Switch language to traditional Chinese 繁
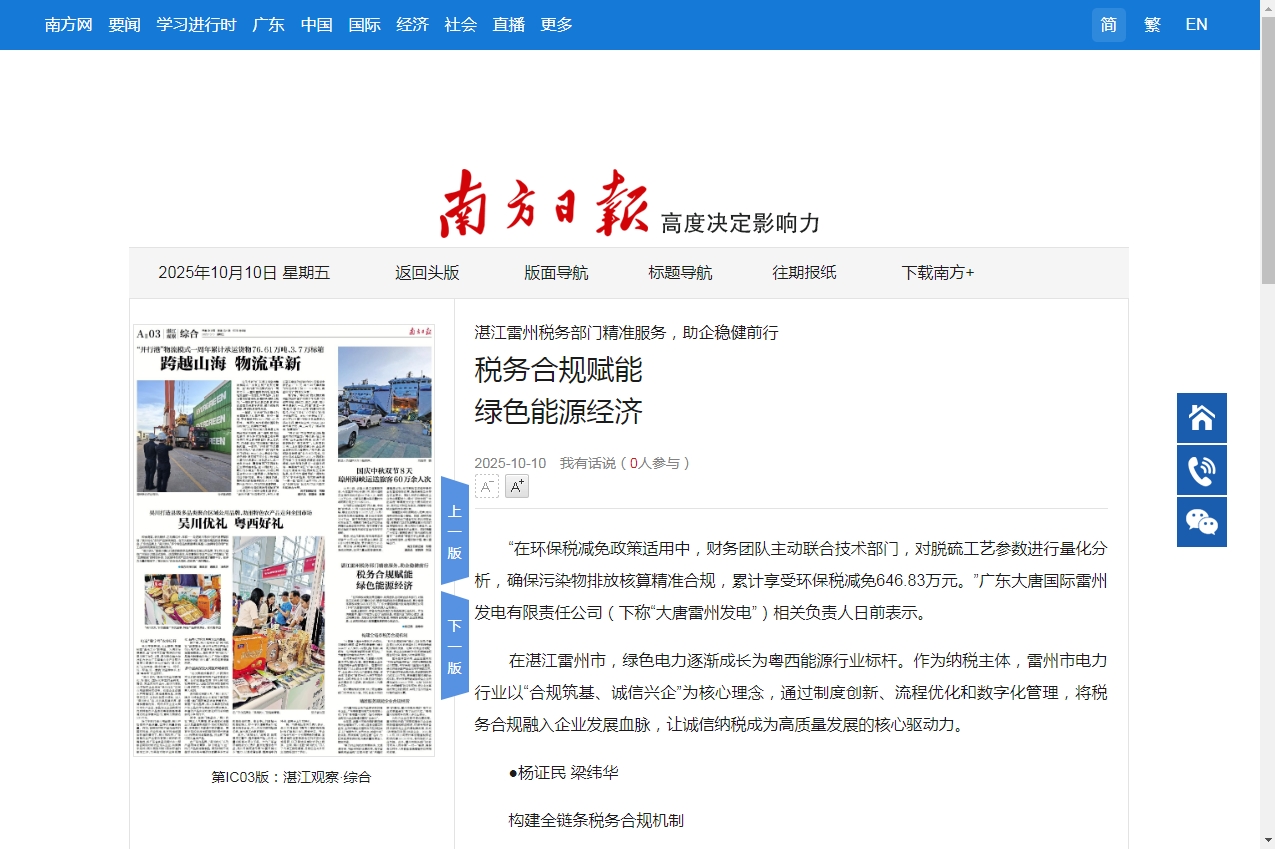The width and height of the screenshot is (1275, 849). [1152, 24]
